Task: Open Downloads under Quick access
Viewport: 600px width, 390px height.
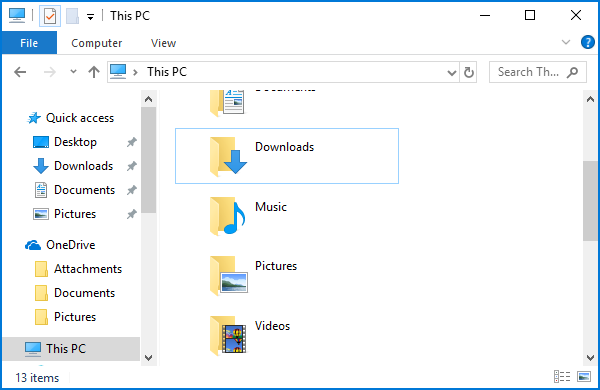Action: coord(83,166)
